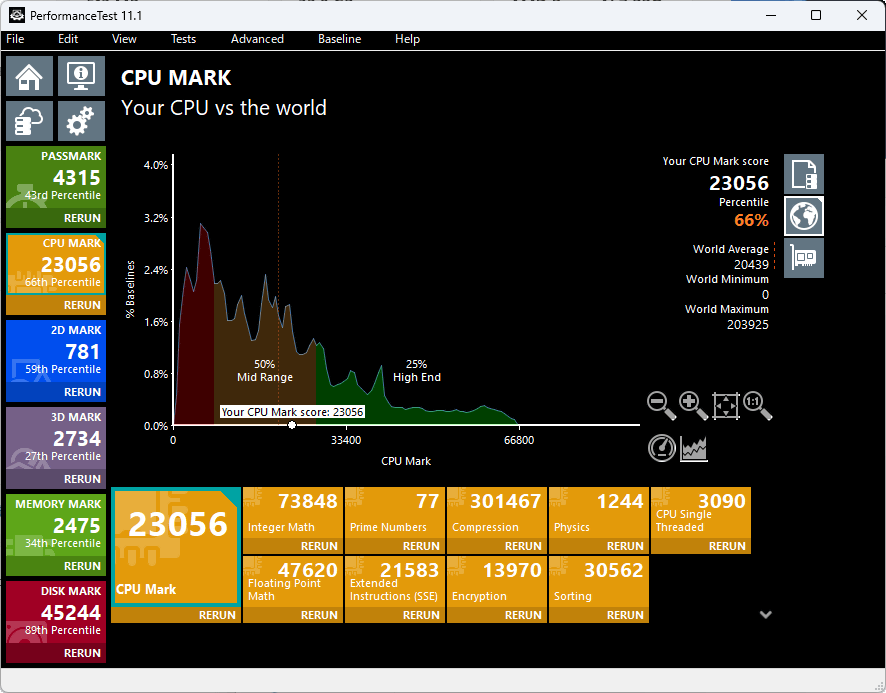Rerun the Integer Math test
This screenshot has width=886, height=693.
pos(319,546)
